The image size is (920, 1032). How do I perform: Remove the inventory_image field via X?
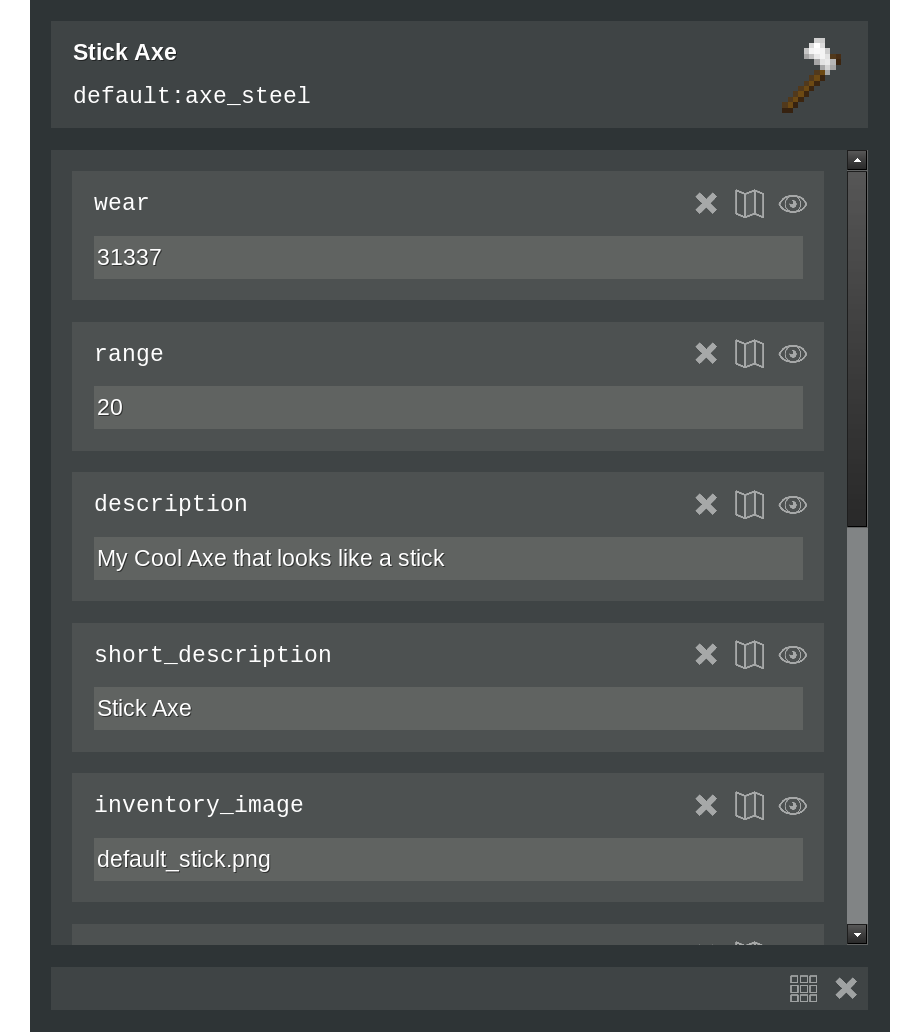click(706, 806)
